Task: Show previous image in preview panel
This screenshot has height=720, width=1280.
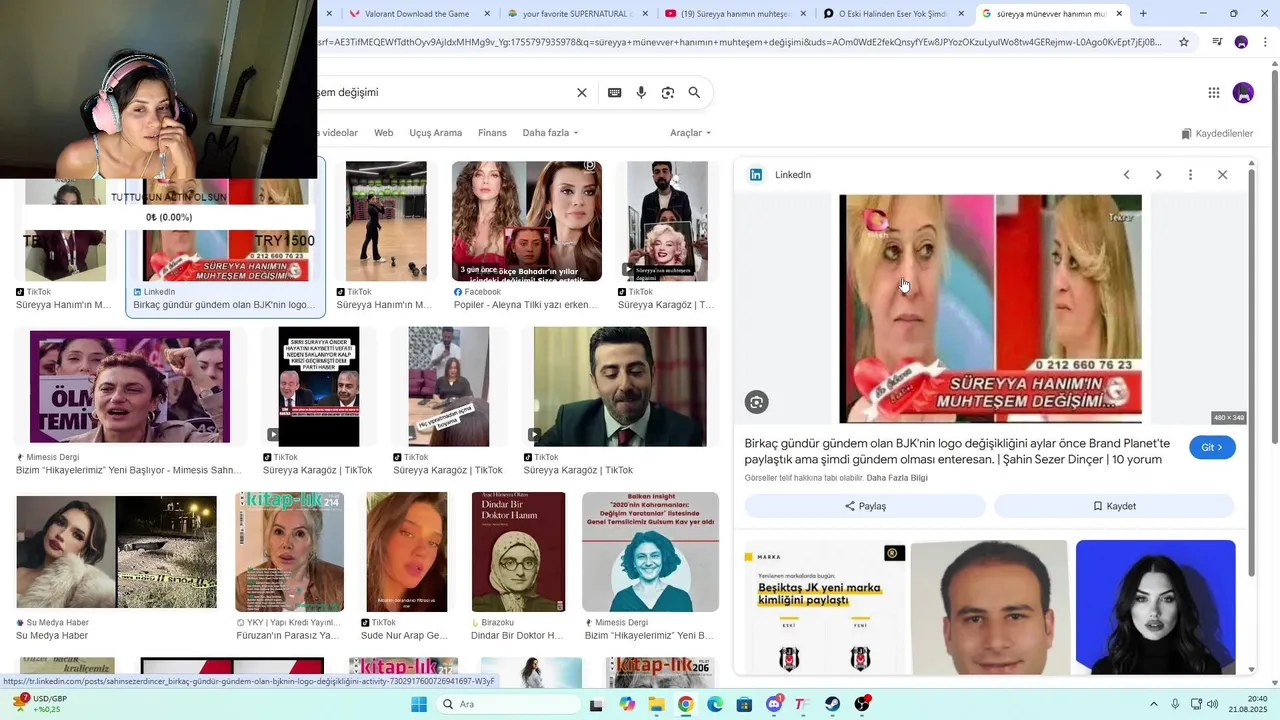Action: [x=1127, y=175]
